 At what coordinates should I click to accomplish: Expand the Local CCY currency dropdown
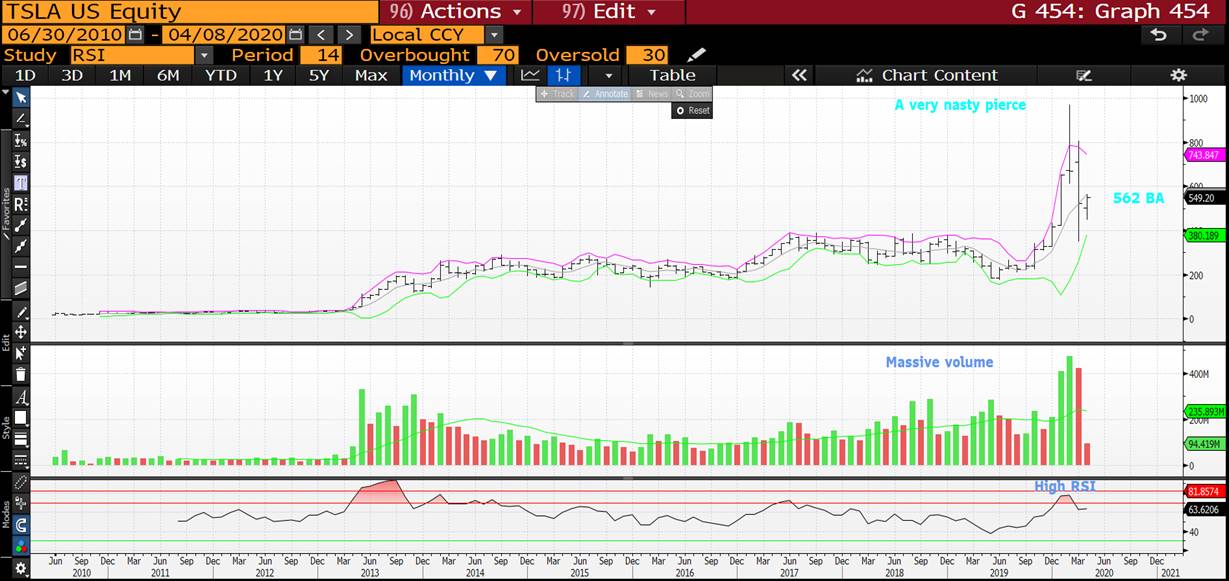point(493,34)
